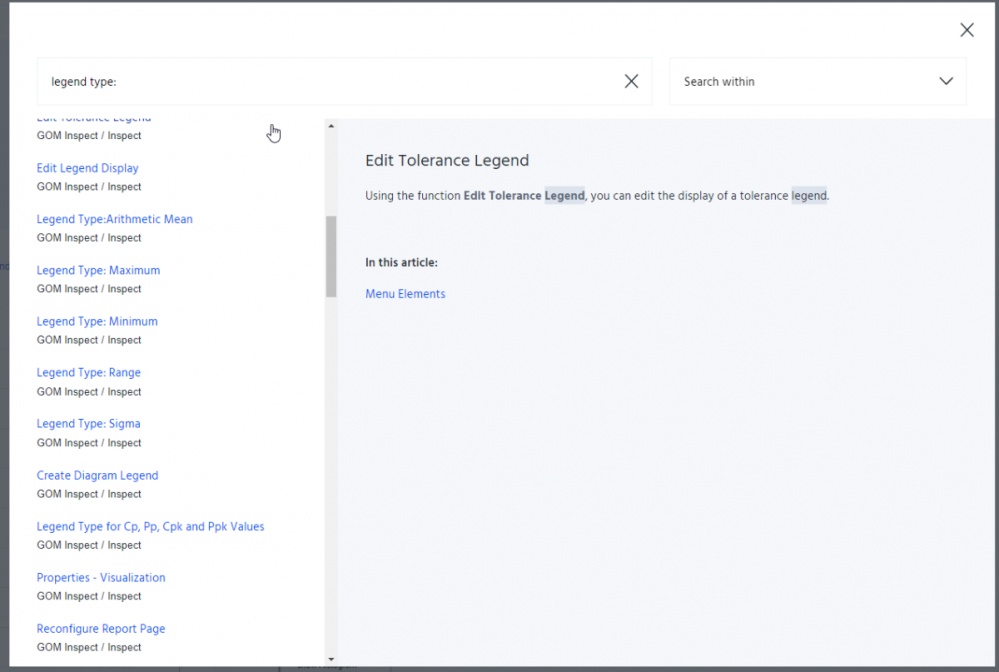Screen dimensions: 999x672
Task: Expand the Search within dropdown
Action: (x=945, y=82)
